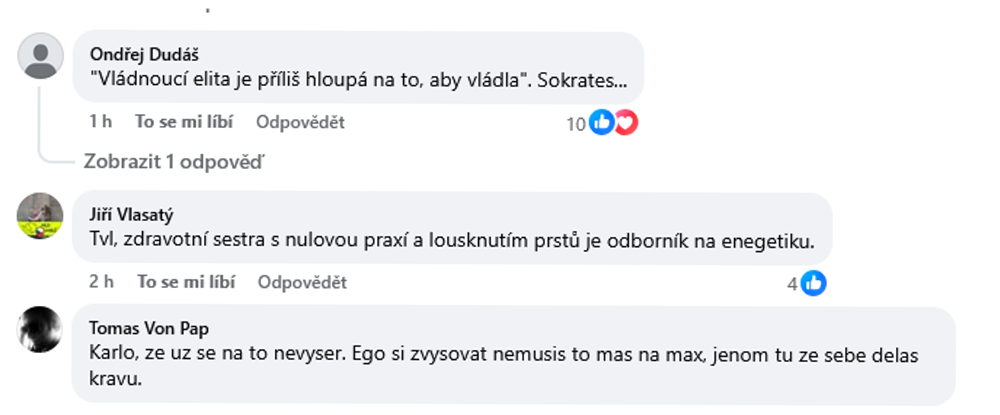This screenshot has width=1000, height=415.
Task: Click the like reaction on Vlasatý's comment
Action: click(814, 283)
